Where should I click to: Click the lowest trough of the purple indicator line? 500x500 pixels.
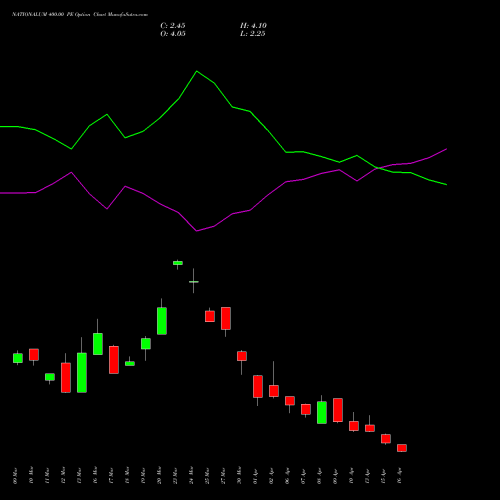[x=197, y=231]
